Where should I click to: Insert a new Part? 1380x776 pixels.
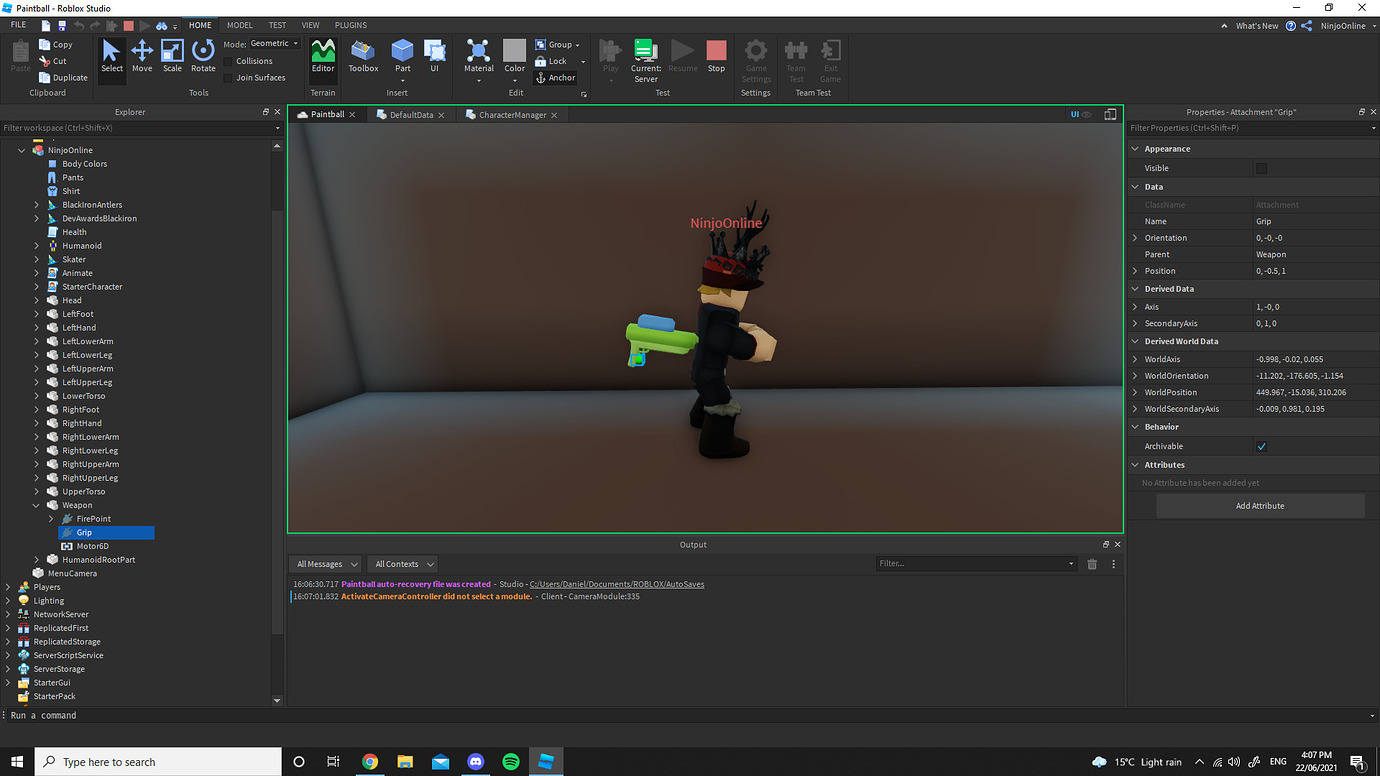point(402,56)
